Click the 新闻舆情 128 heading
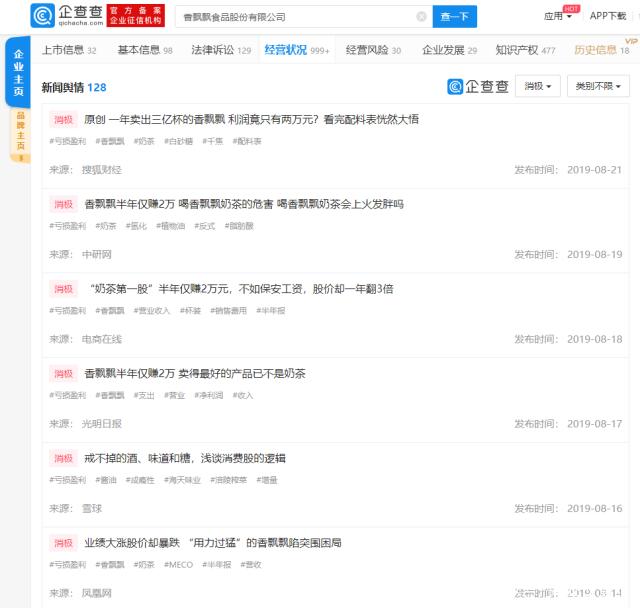This screenshot has height=608, width=640. click(74, 87)
